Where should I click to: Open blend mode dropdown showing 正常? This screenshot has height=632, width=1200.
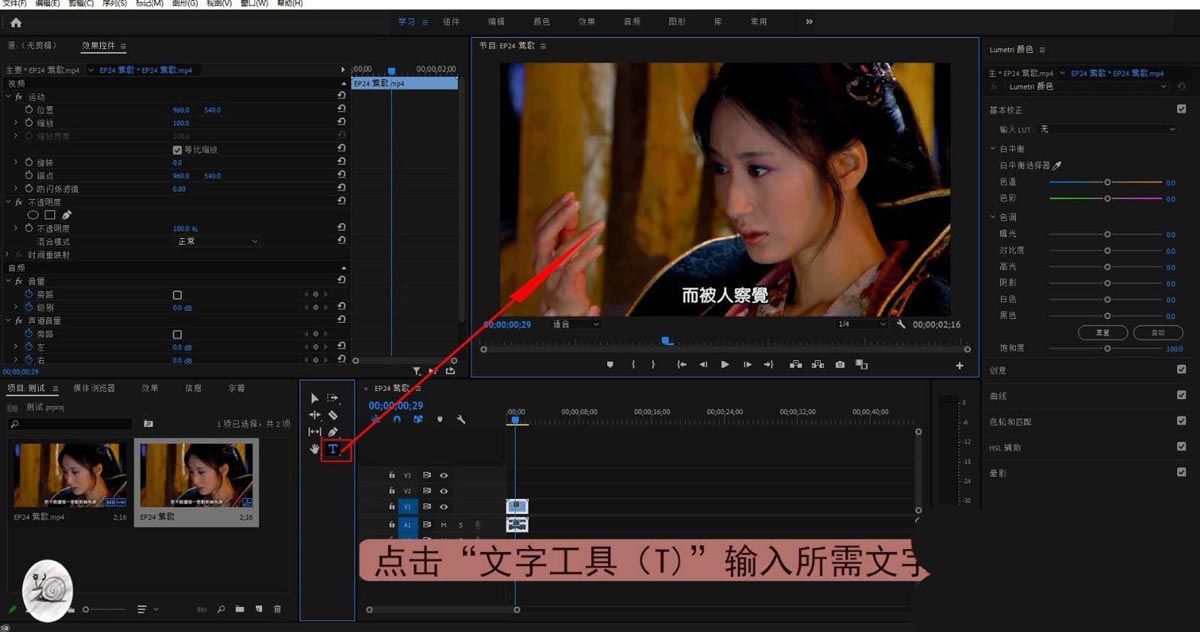(x=217, y=241)
